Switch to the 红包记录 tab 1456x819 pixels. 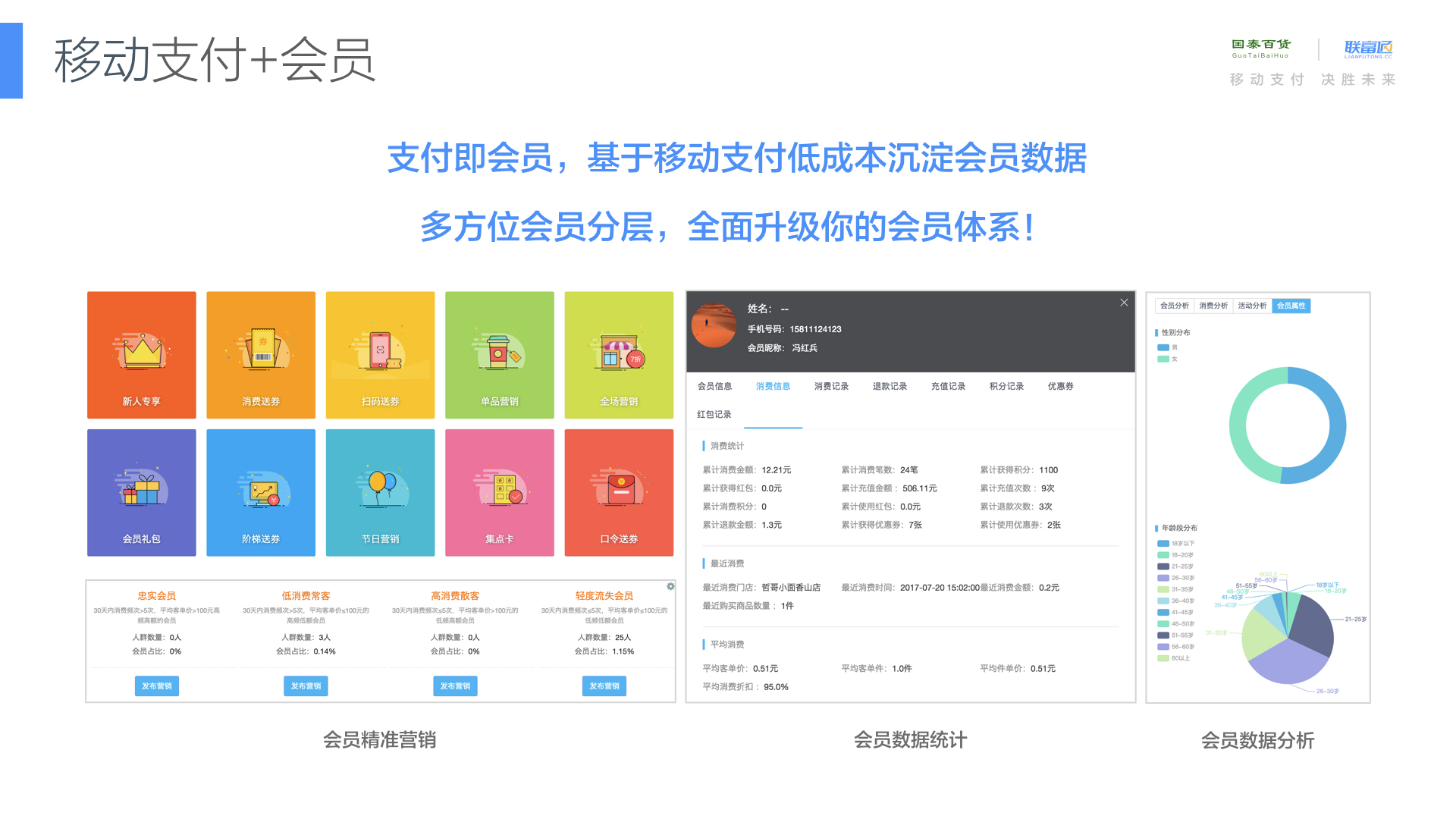714,415
